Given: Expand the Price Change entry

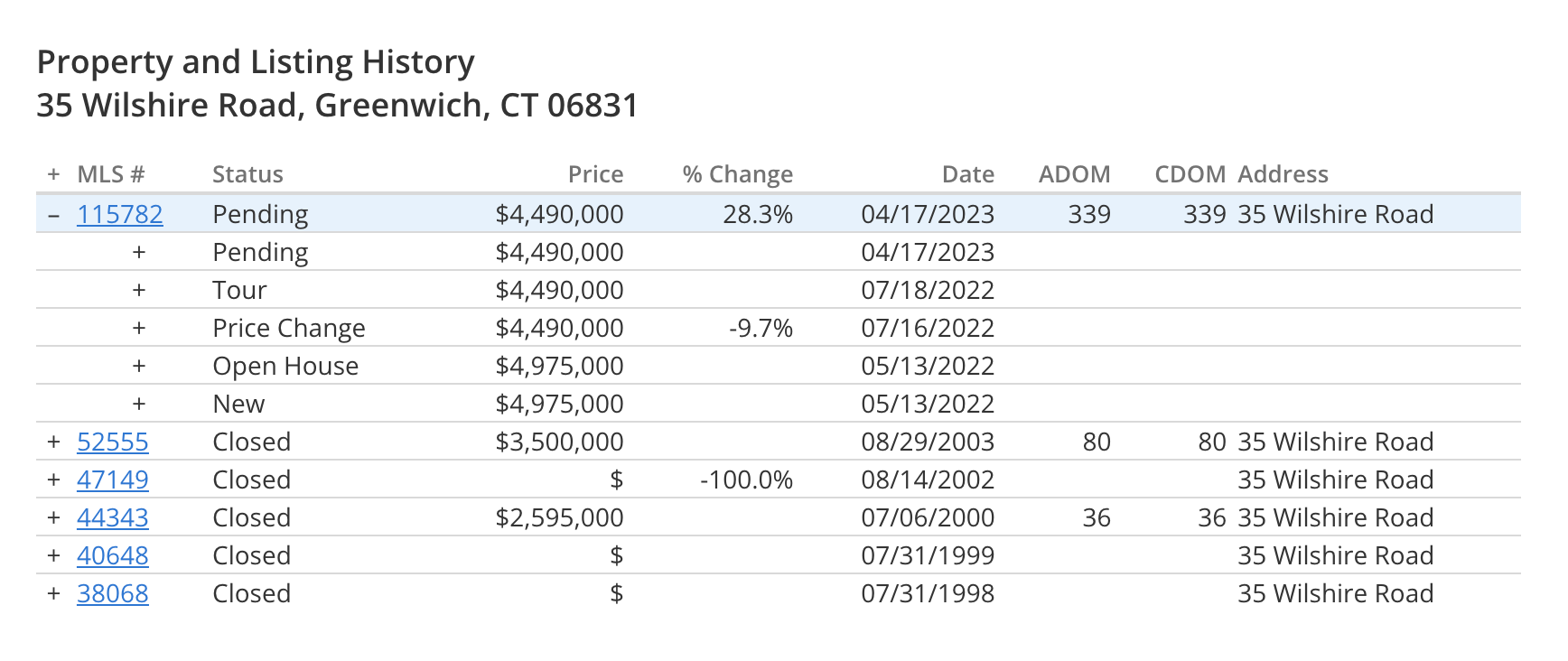Looking at the screenshot, I should point(139,329).
